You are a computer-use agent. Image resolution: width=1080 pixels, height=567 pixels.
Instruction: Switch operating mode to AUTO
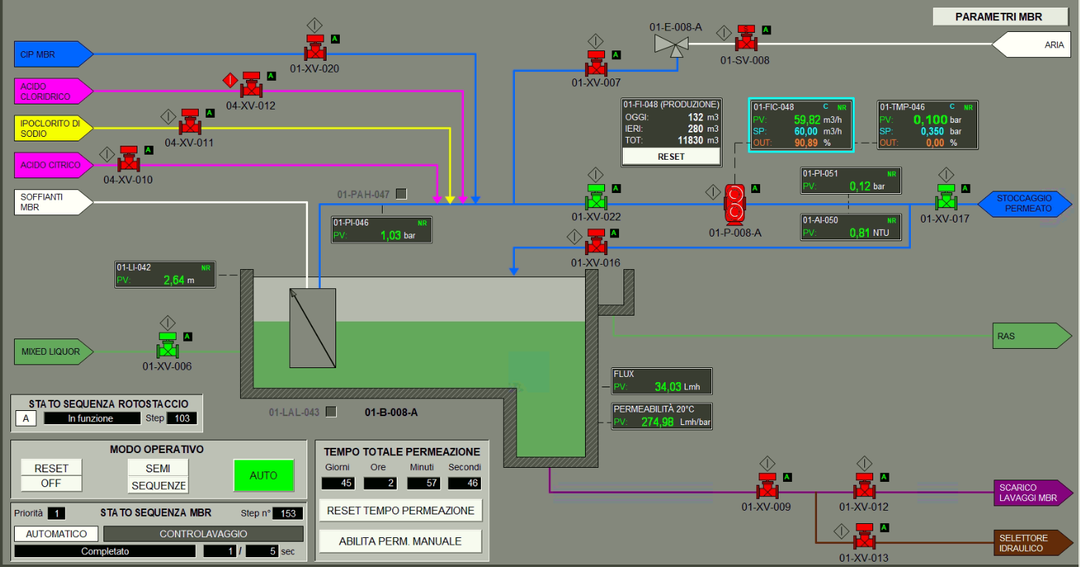[x=264, y=475]
